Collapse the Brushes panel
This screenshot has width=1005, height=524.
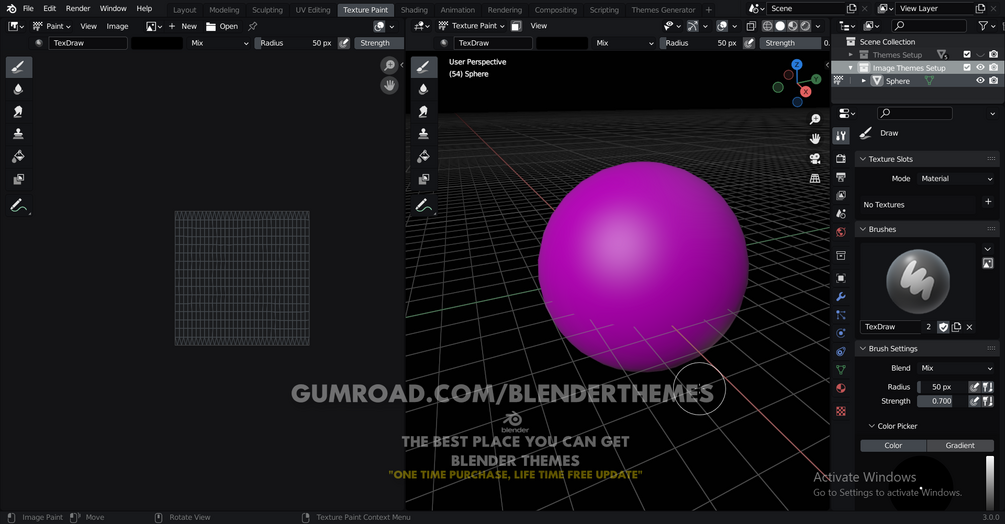tap(863, 229)
